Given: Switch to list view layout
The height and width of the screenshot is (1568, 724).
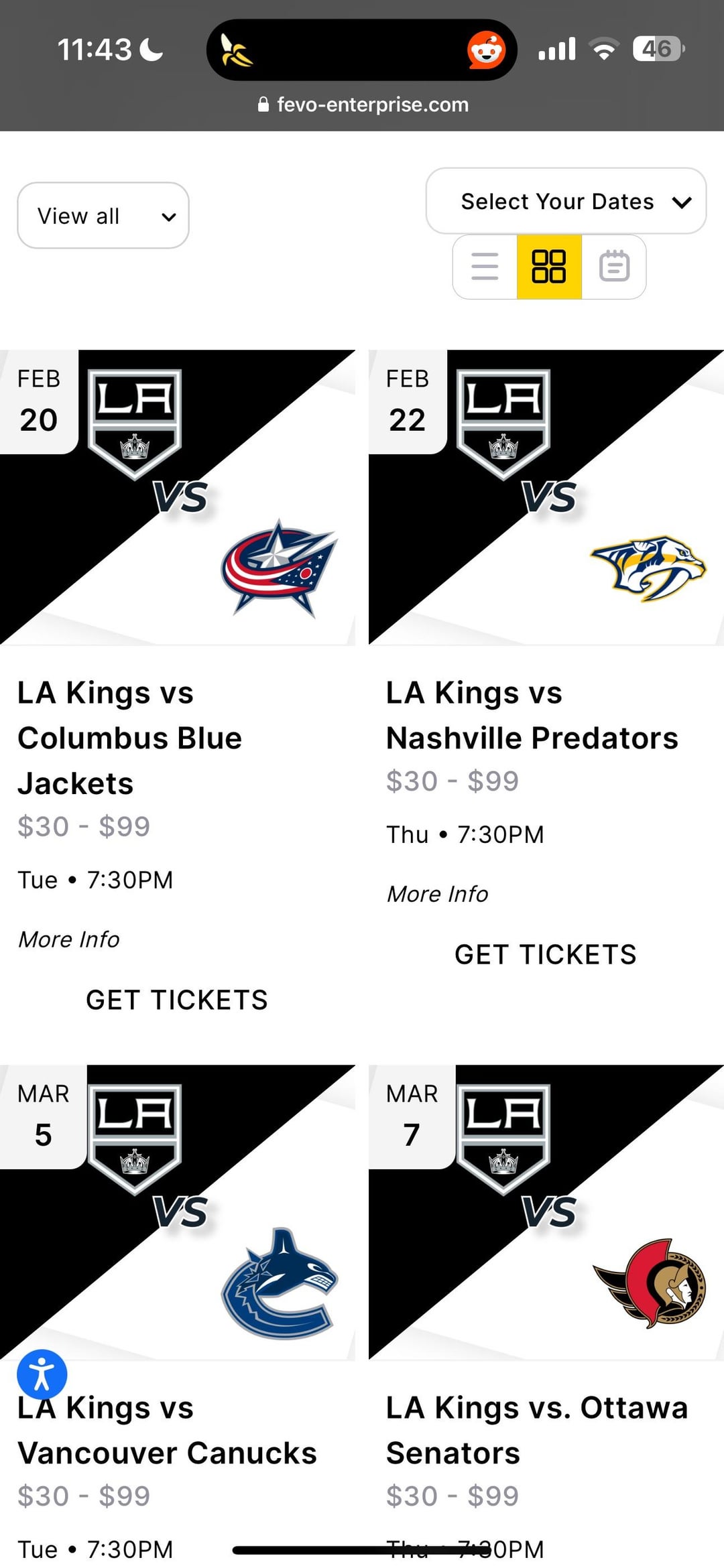Looking at the screenshot, I should point(485,266).
